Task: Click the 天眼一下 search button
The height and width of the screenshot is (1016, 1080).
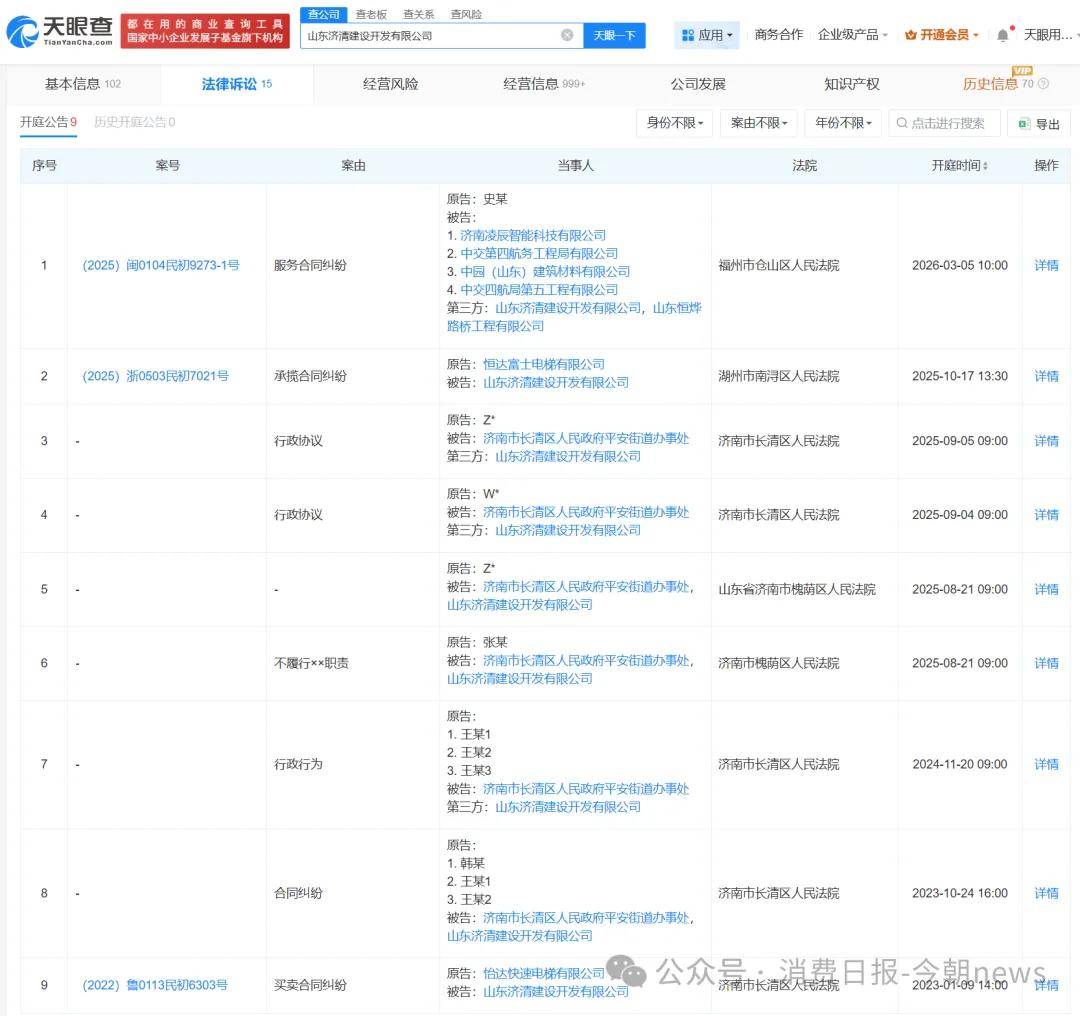Action: (614, 35)
